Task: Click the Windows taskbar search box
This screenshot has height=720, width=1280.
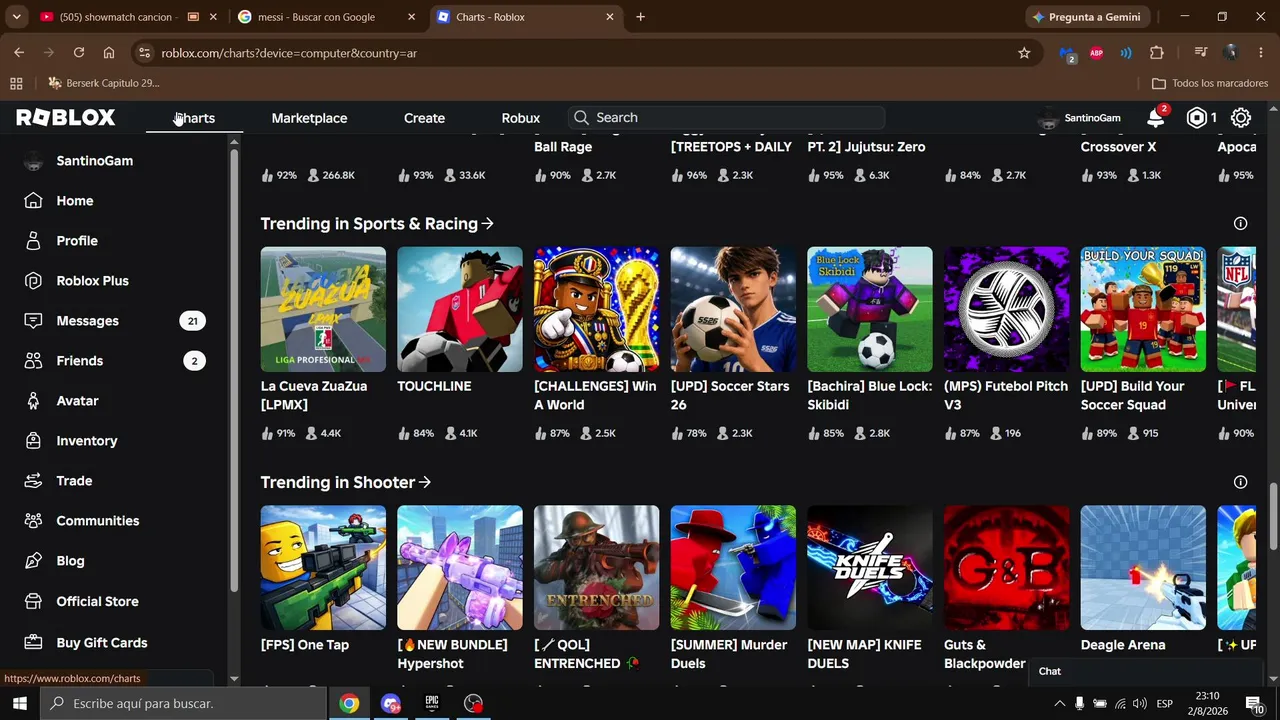Action: click(183, 703)
